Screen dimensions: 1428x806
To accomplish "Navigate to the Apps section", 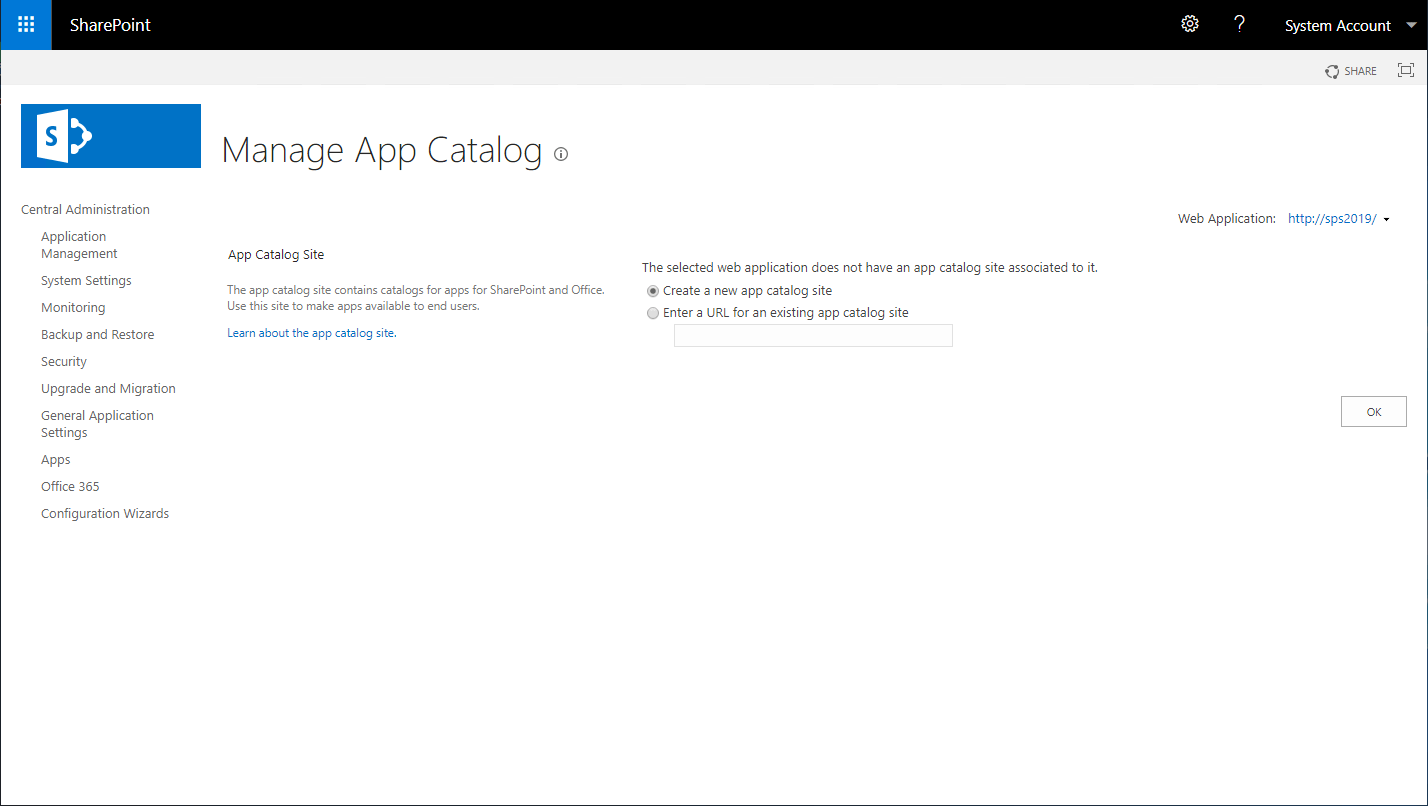I will (55, 459).
